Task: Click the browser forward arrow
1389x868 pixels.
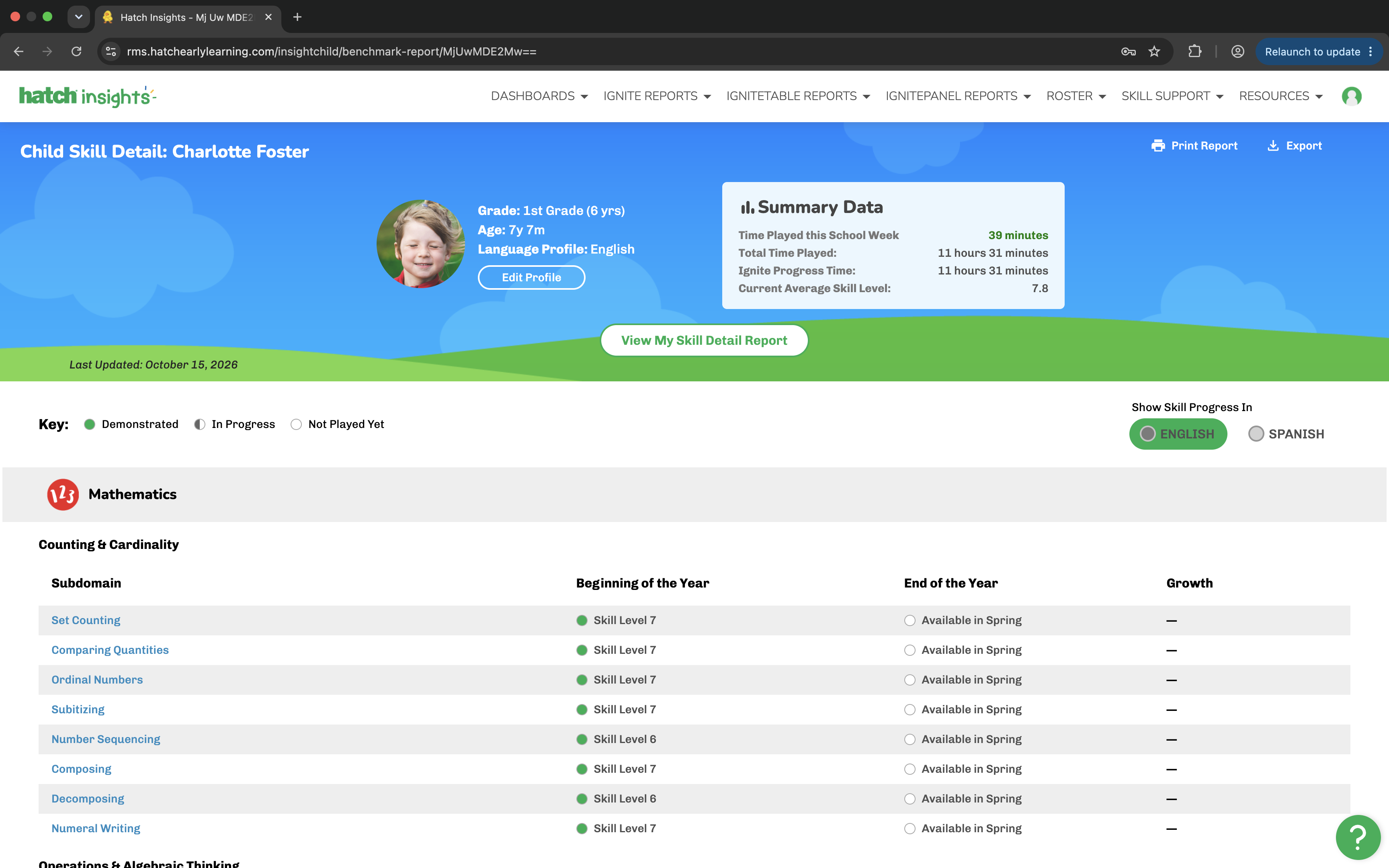Action: click(x=47, y=52)
